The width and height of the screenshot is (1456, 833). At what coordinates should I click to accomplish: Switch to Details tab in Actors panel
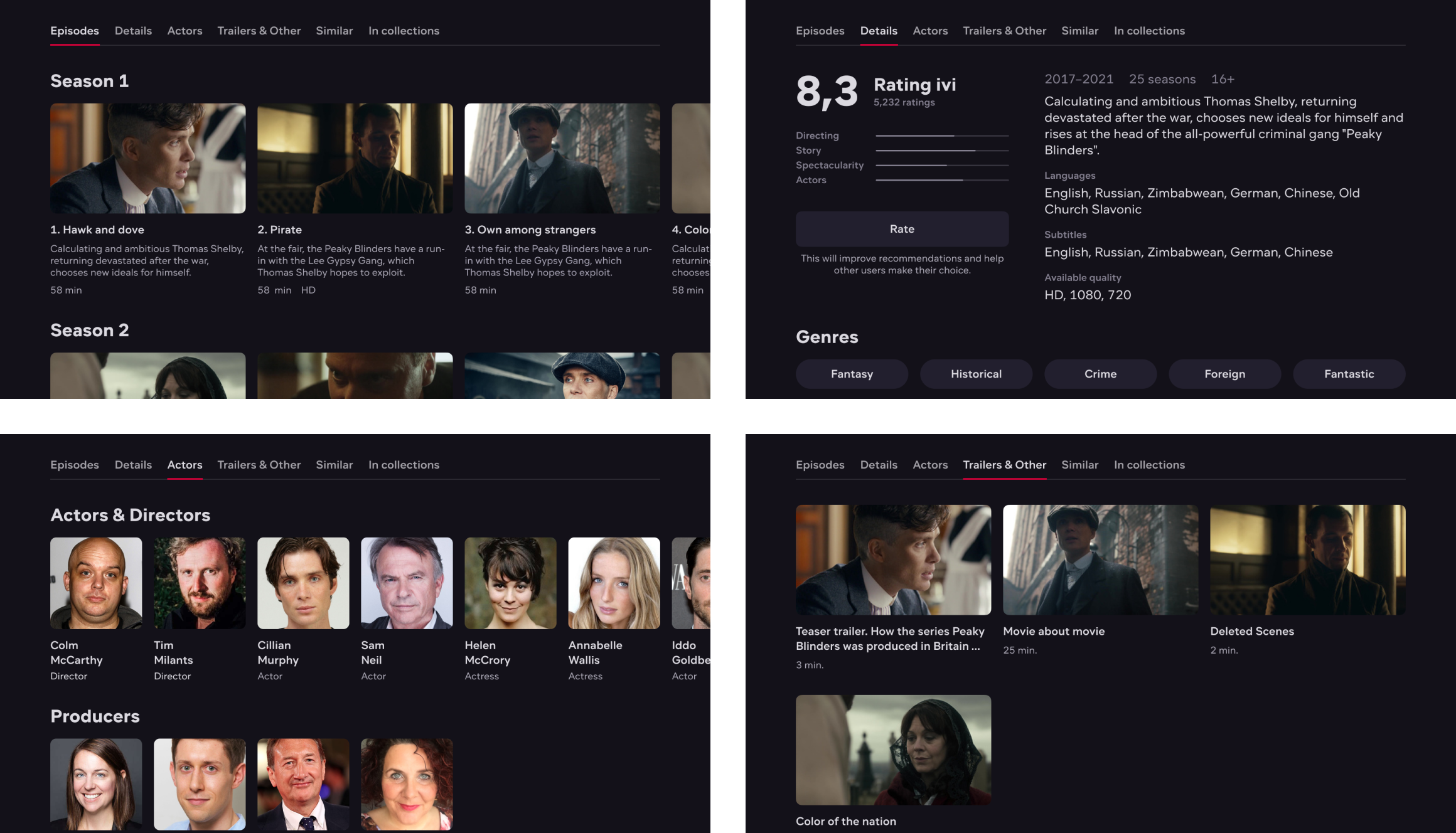(x=133, y=465)
